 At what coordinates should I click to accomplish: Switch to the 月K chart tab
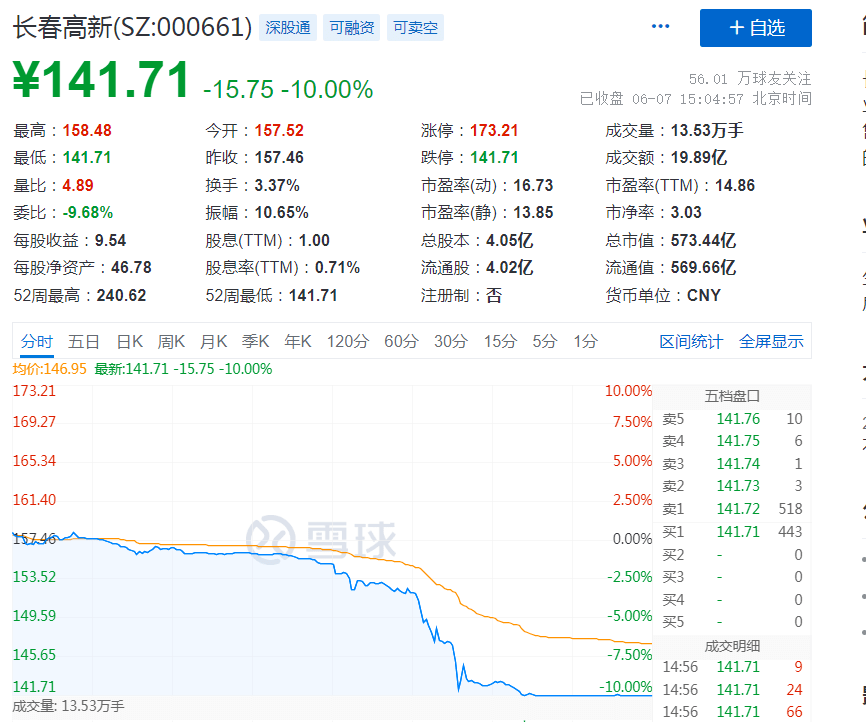tap(213, 341)
